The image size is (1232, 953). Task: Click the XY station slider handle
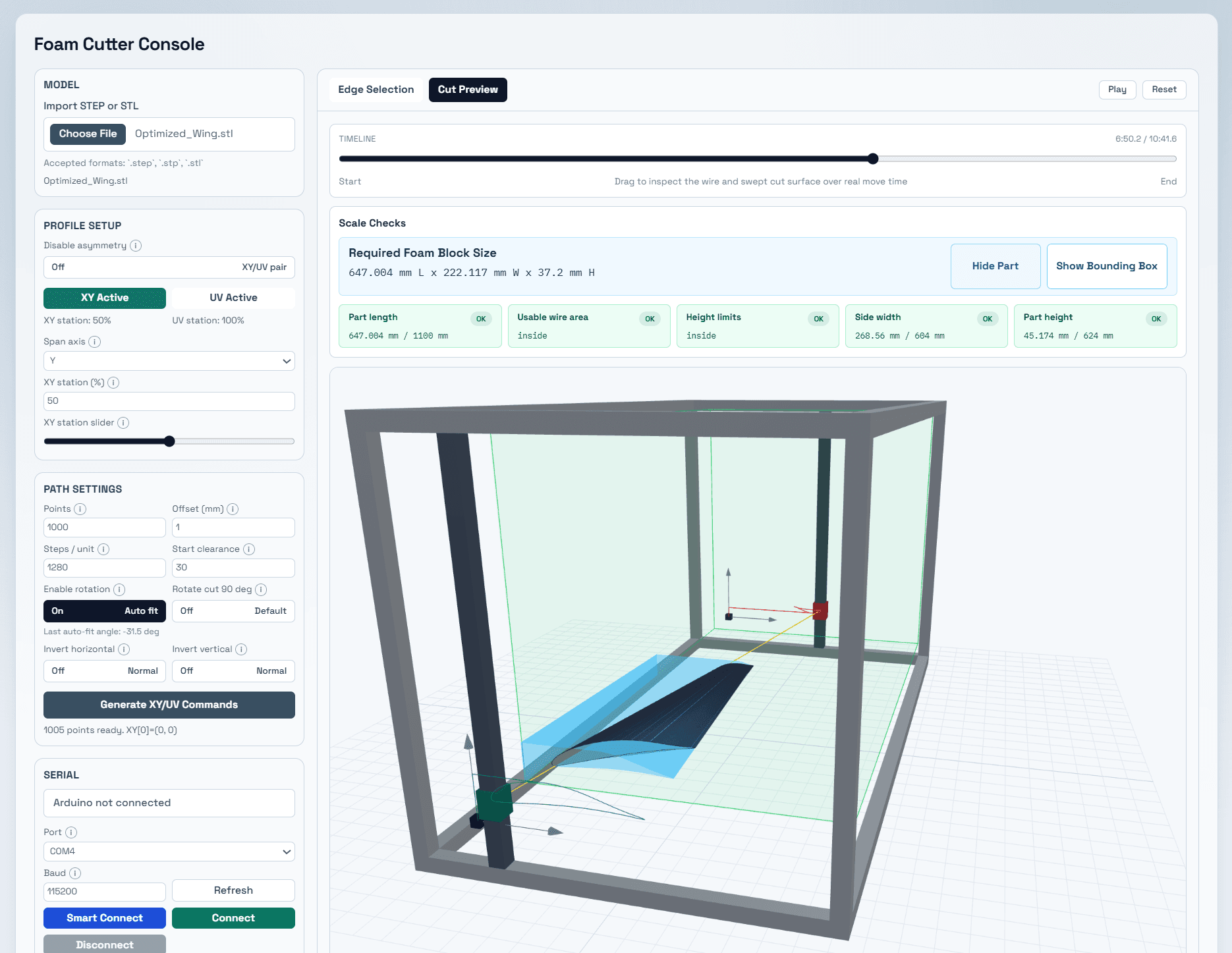[169, 441]
